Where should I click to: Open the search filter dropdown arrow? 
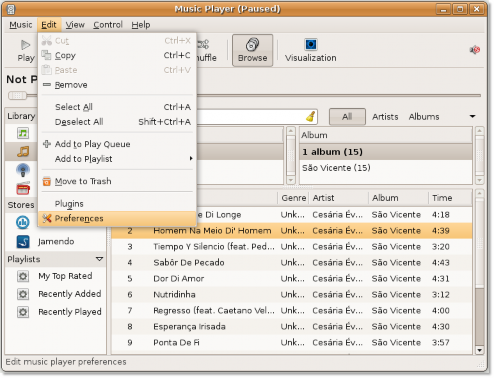(472, 116)
